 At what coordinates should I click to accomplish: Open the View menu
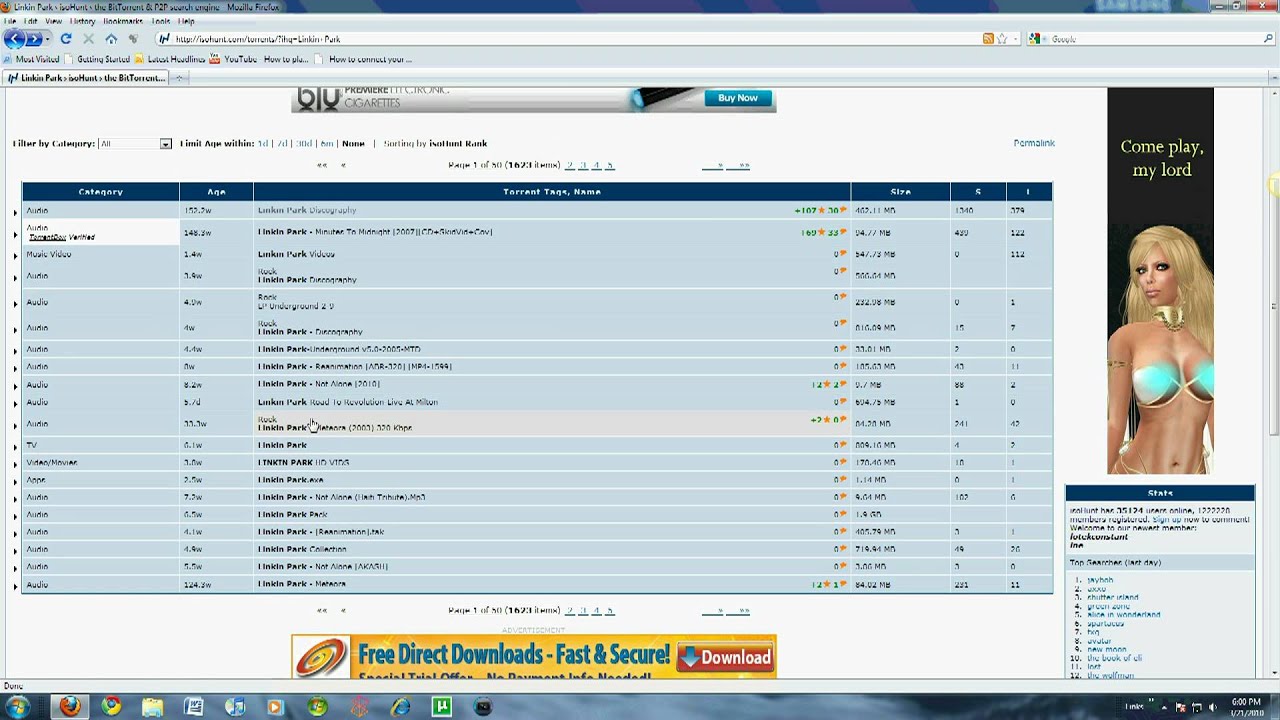pos(54,21)
